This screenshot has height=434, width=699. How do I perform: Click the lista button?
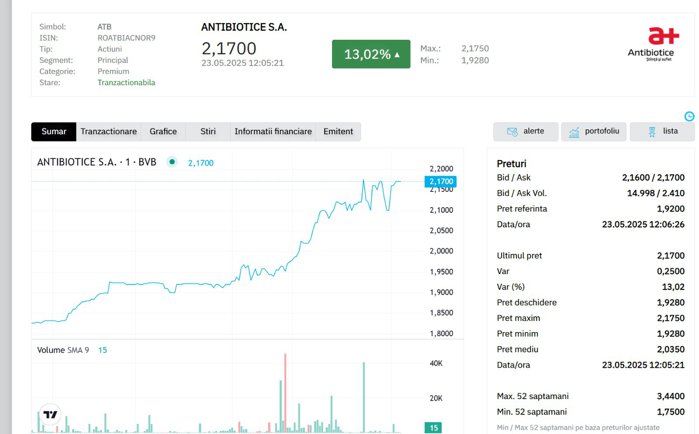[x=662, y=131]
